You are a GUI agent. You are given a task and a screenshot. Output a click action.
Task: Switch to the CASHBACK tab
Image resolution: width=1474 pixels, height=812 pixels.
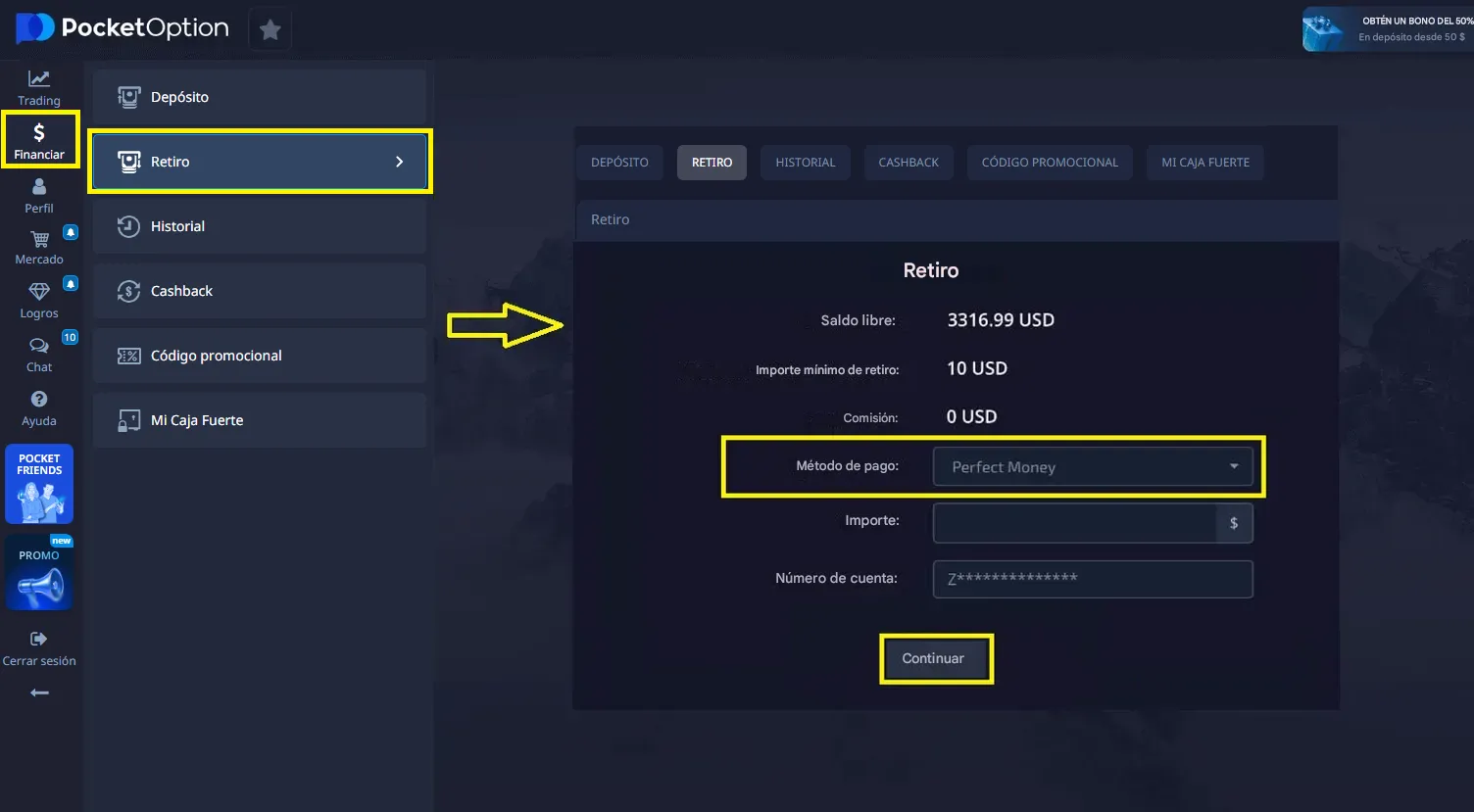point(909,163)
